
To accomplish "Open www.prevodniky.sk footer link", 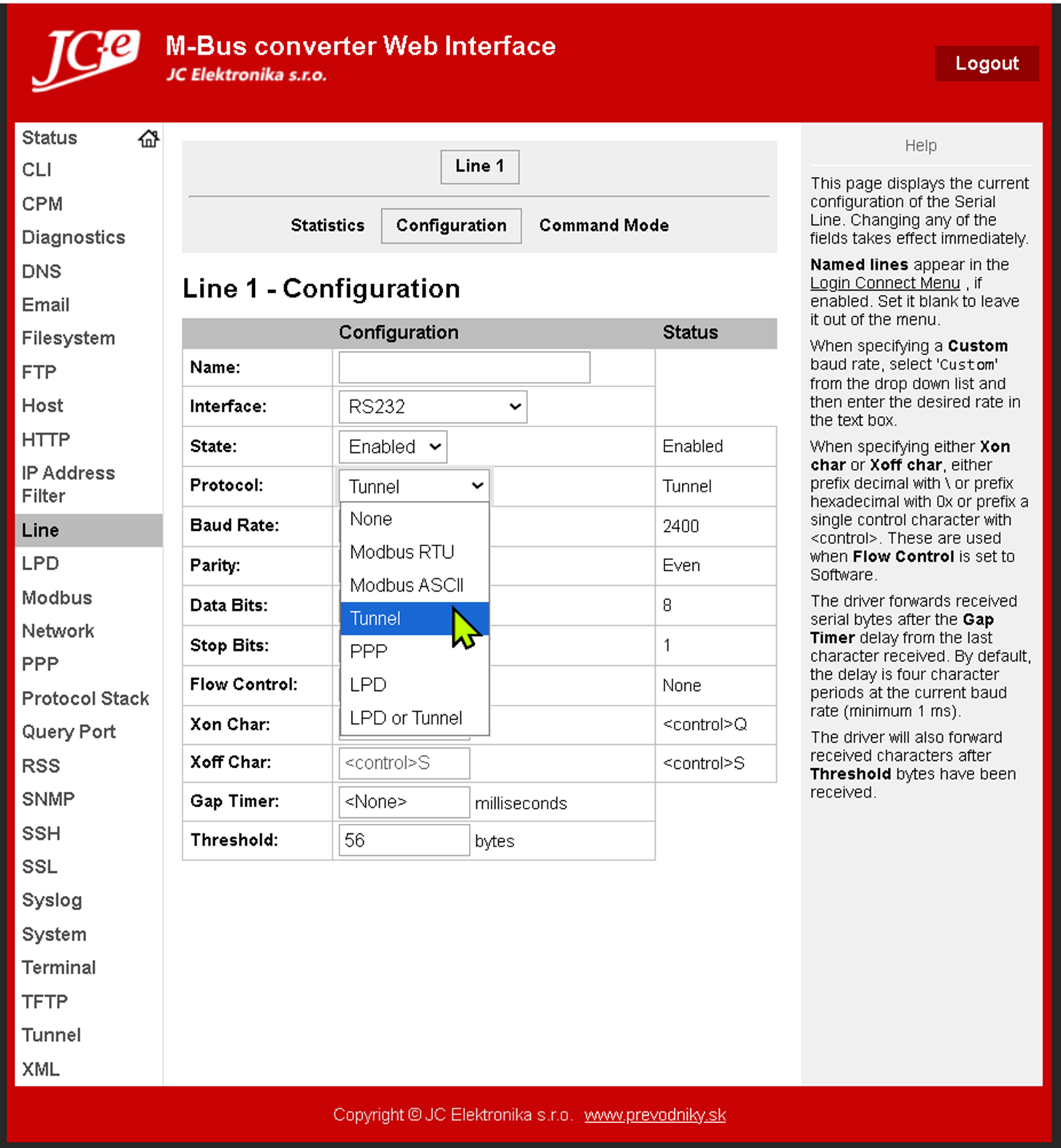I will 655,1115.
